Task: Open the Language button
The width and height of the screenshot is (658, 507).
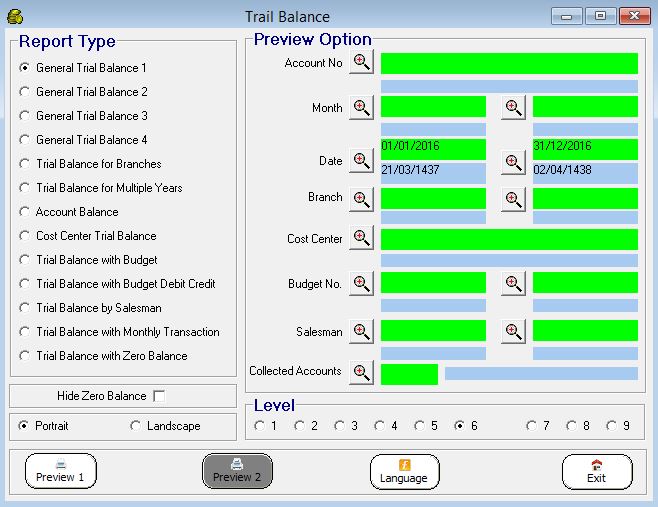Action: 404,471
